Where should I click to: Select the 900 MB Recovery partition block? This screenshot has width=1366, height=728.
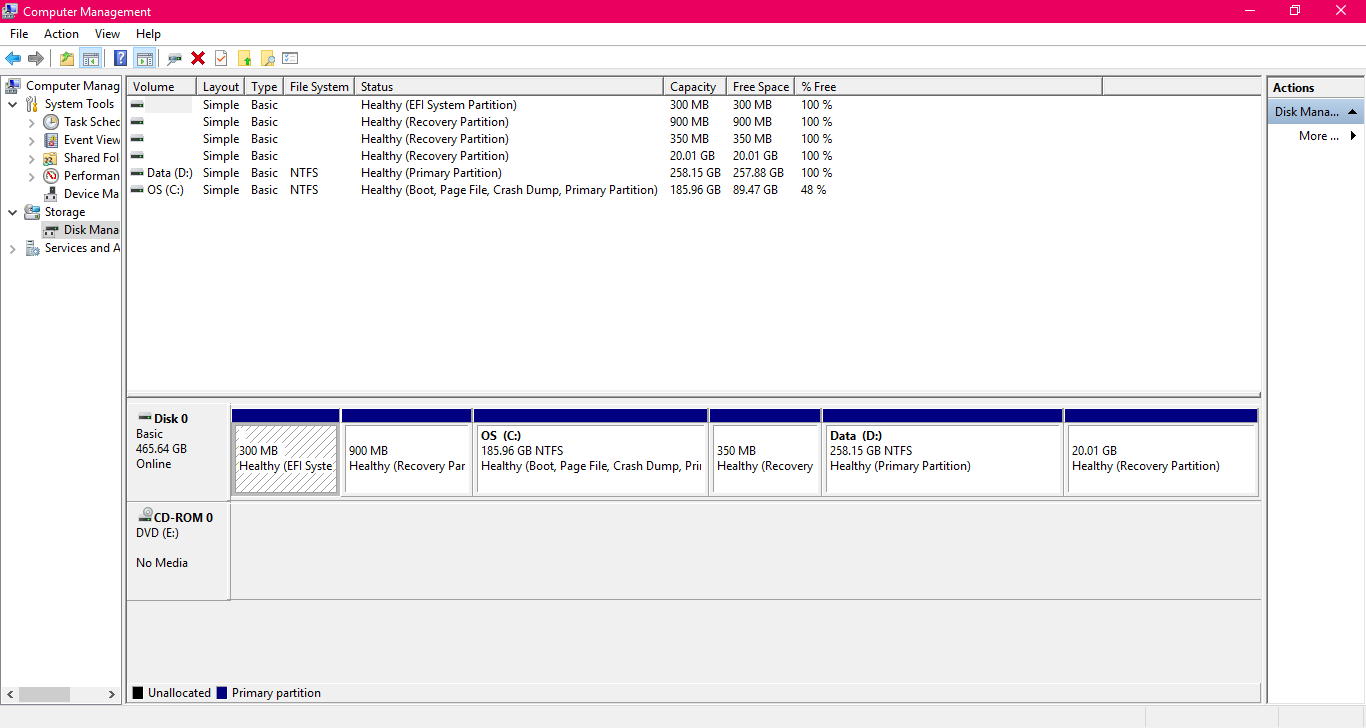coord(406,451)
